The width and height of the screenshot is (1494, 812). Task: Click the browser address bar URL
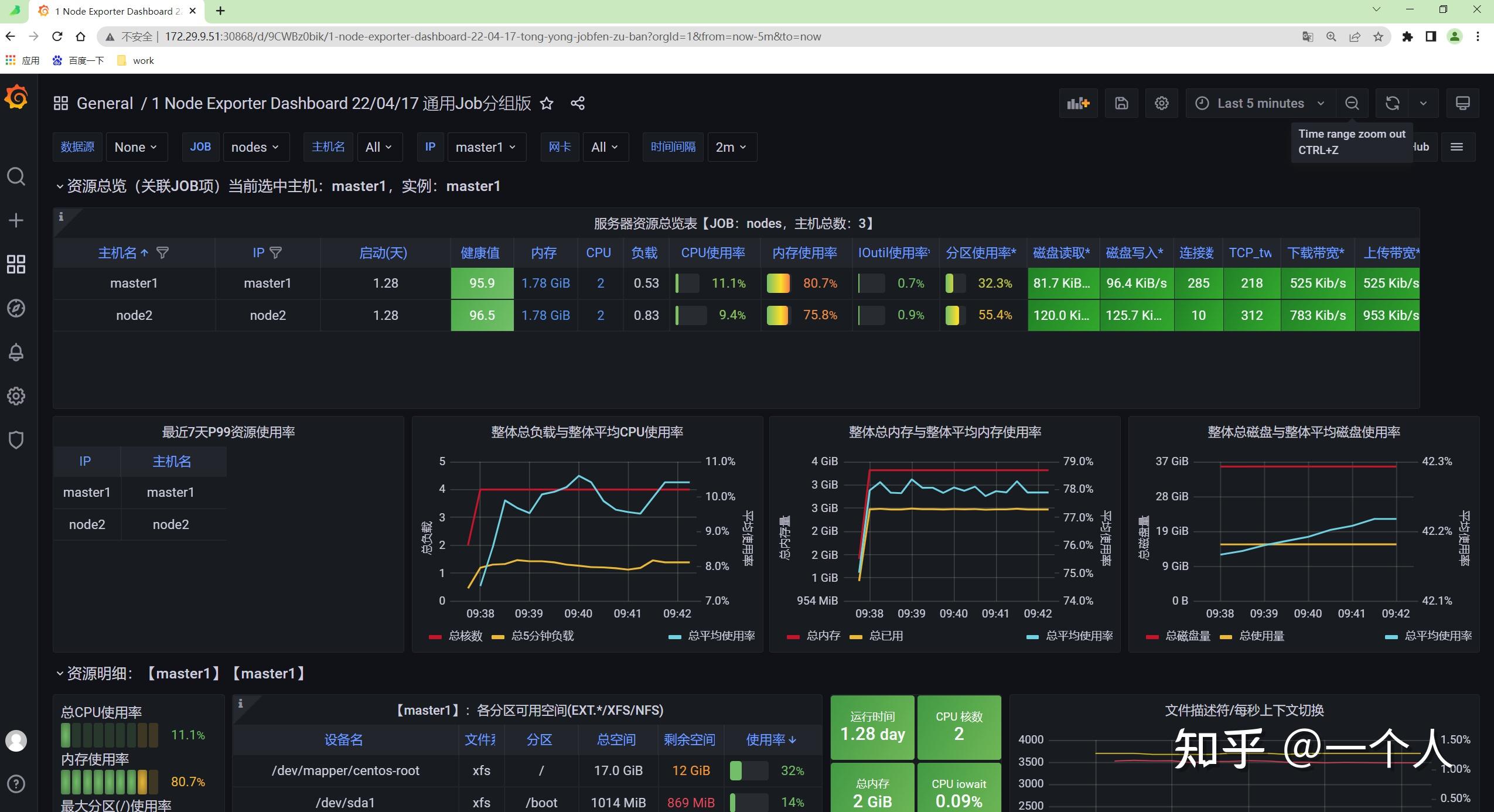(x=493, y=36)
